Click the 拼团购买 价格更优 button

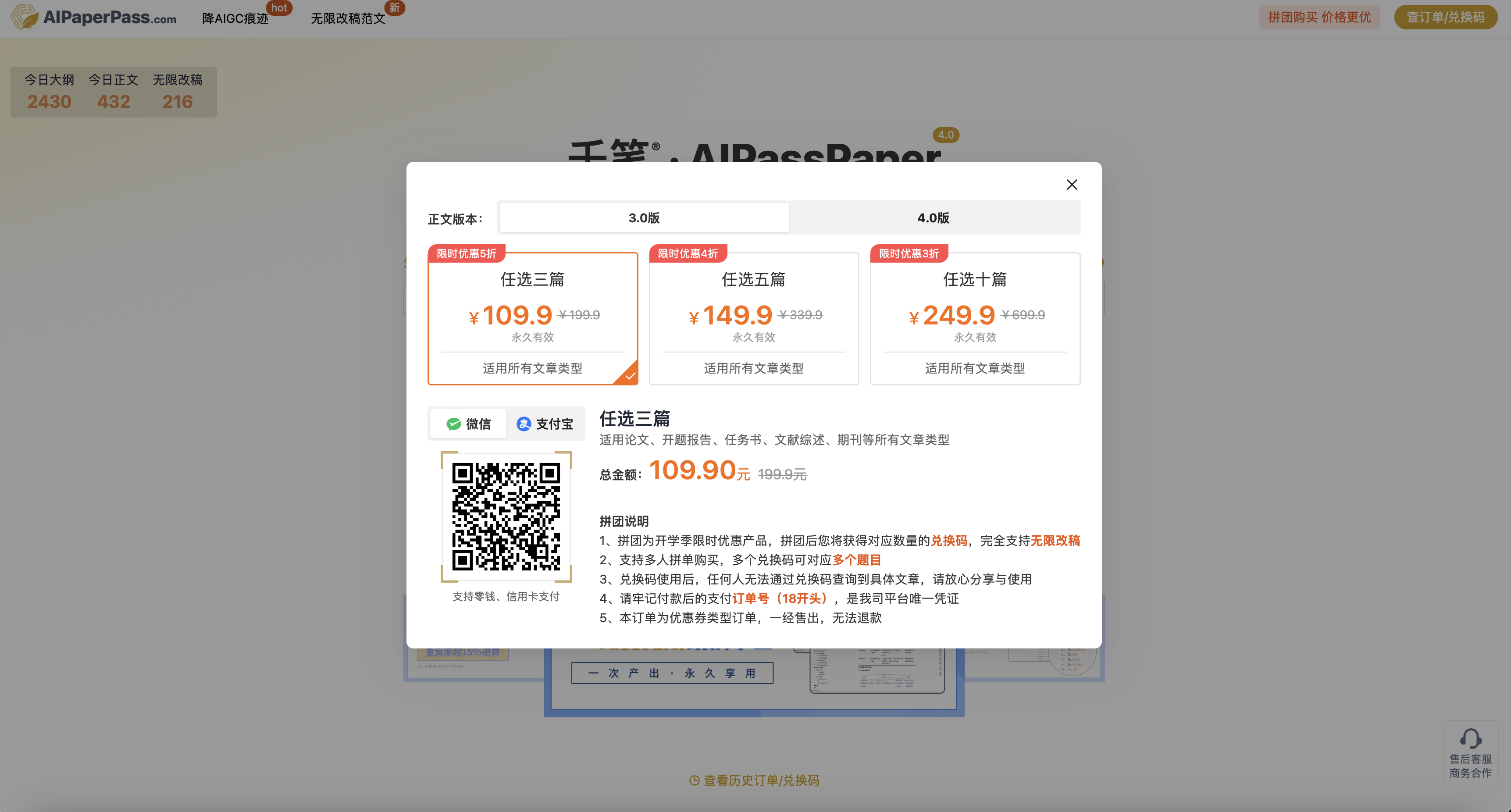1319,17
